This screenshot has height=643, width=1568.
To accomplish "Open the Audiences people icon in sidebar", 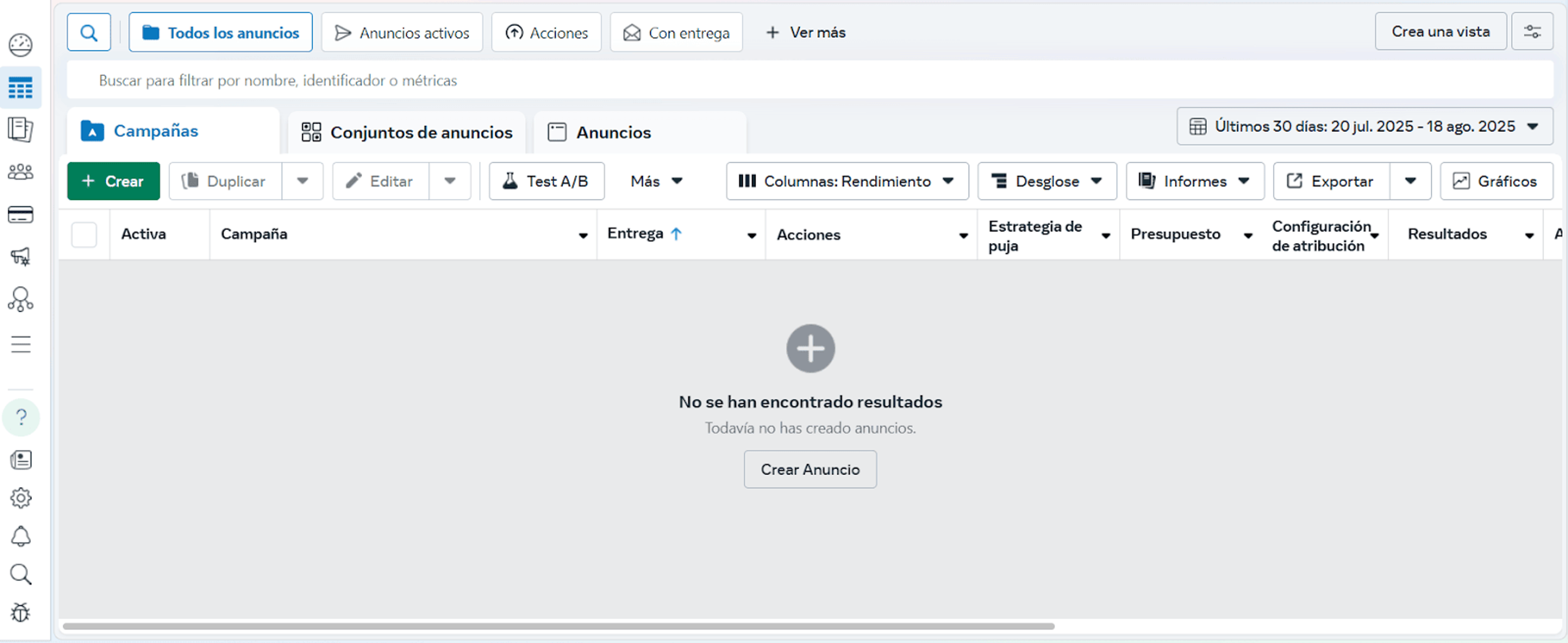I will tap(21, 172).
